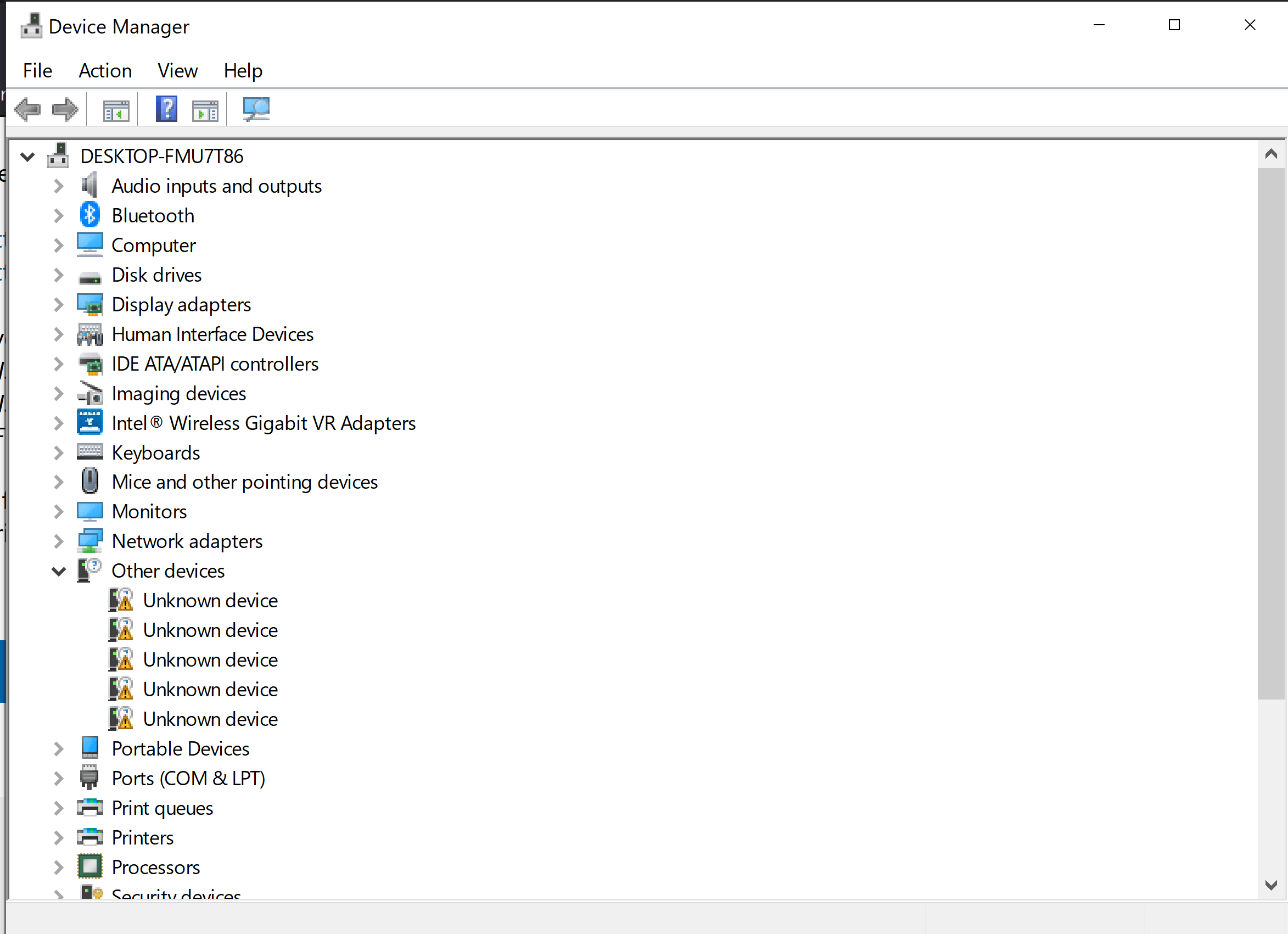Click the Forward navigation arrow icon

[x=66, y=110]
